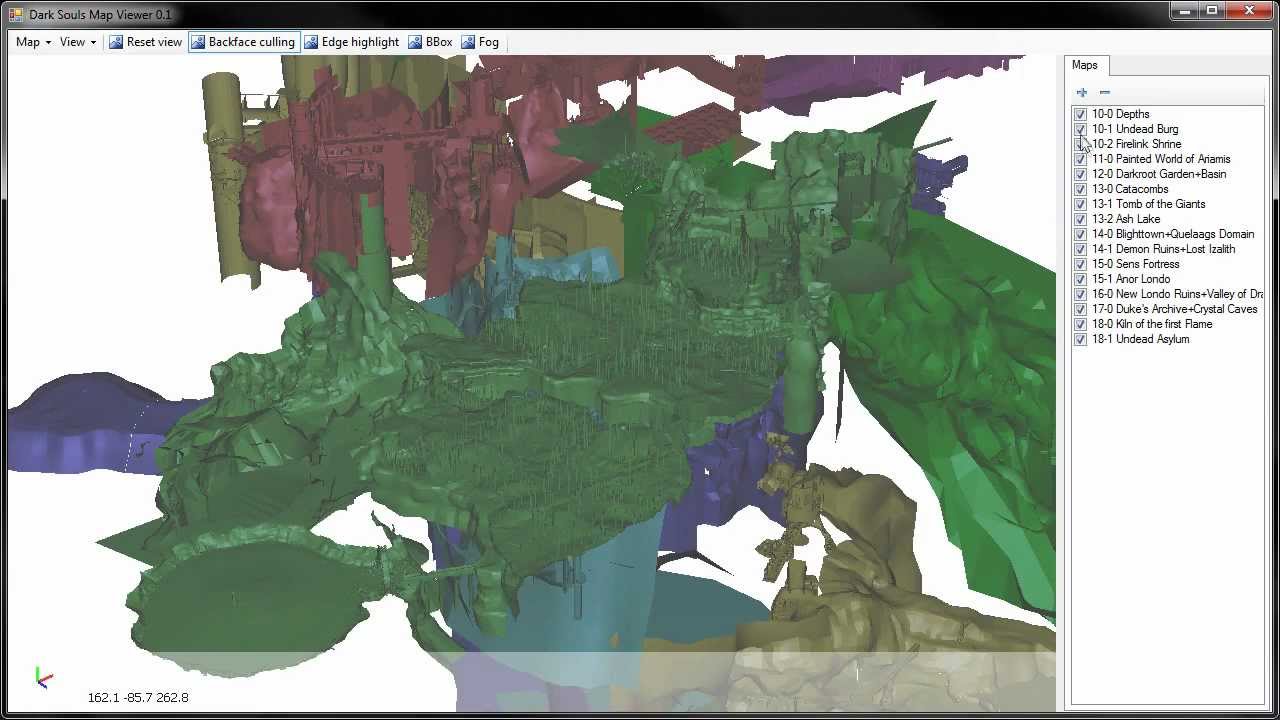Open the Map dropdown menu
1280x720 pixels.
33,42
